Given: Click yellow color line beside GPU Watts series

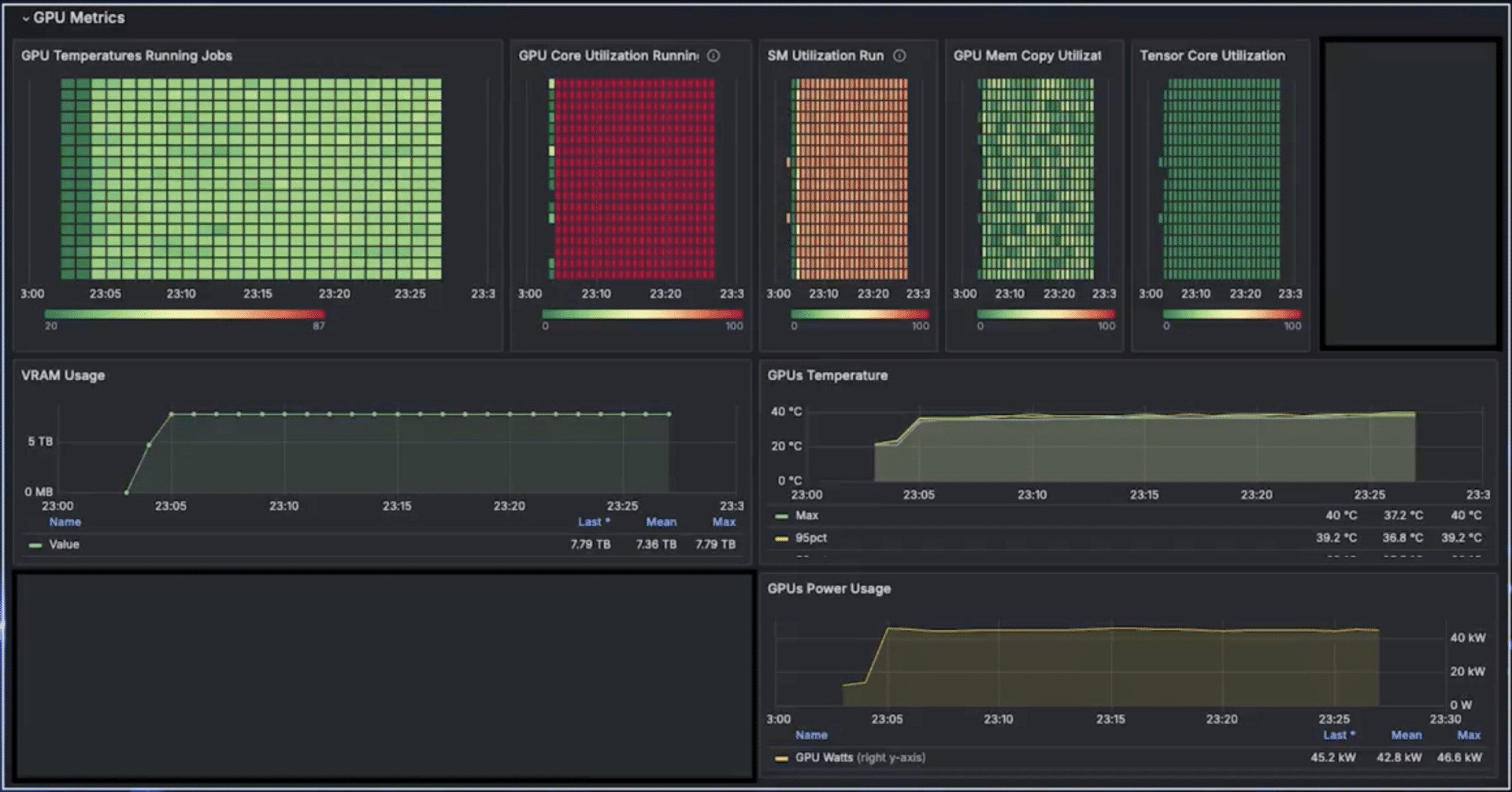Looking at the screenshot, I should pos(781,758).
